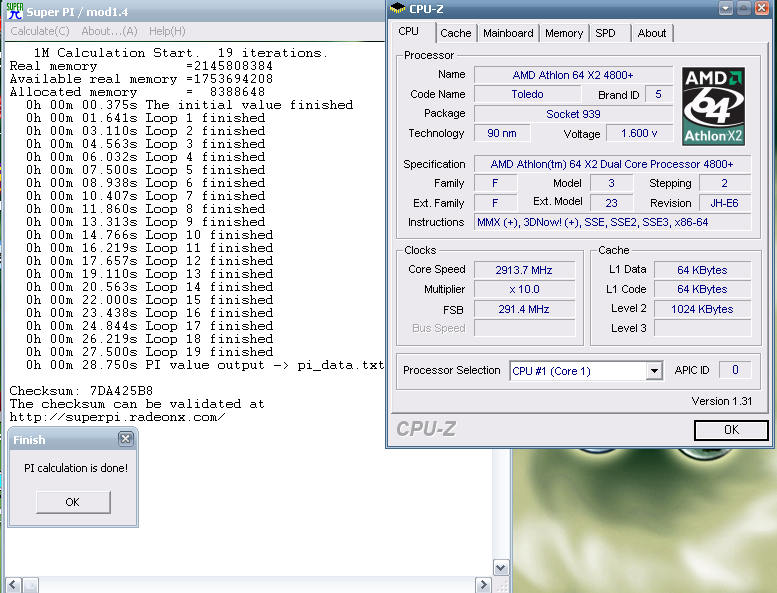The height and width of the screenshot is (593, 777).
Task: Click the Core Speed value 2913.7 MHz
Action: [524, 270]
